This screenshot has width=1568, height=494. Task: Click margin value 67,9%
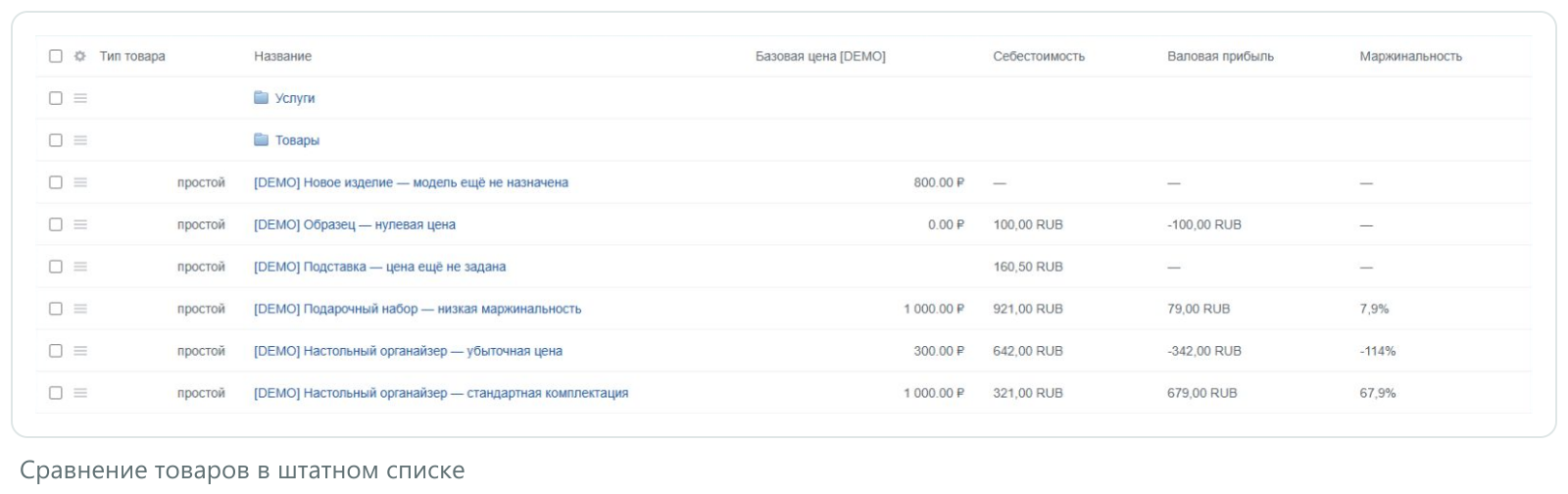[x=1378, y=393]
